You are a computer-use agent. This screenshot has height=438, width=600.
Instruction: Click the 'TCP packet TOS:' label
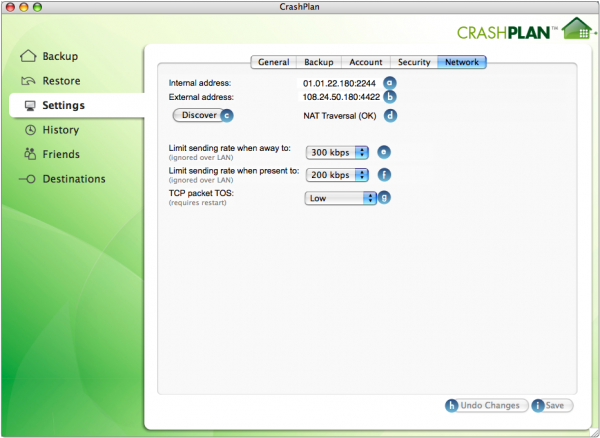coord(201,193)
